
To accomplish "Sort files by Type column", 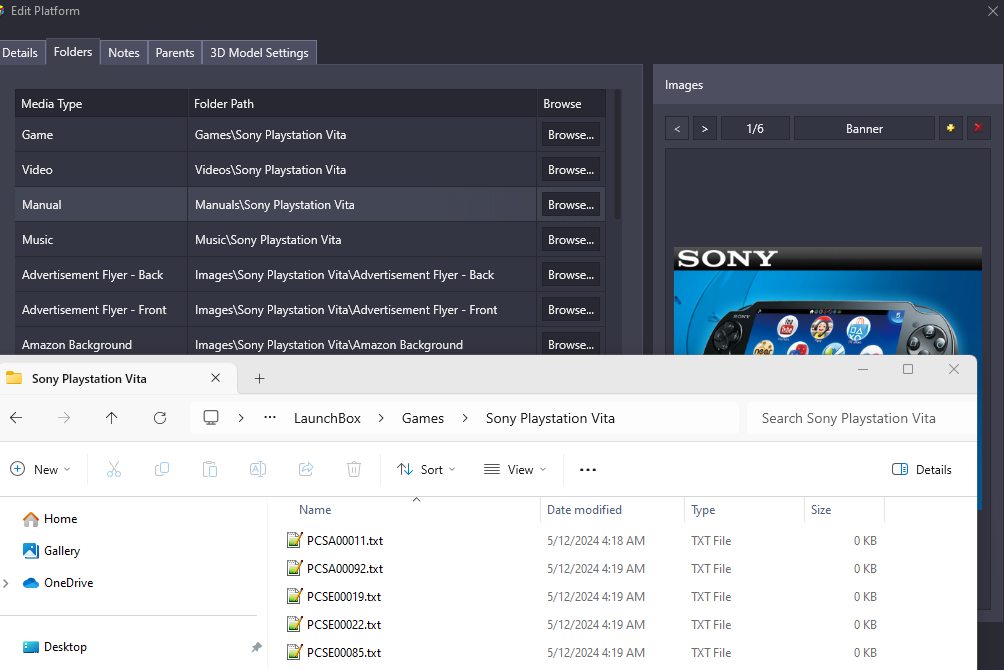I will (703, 510).
